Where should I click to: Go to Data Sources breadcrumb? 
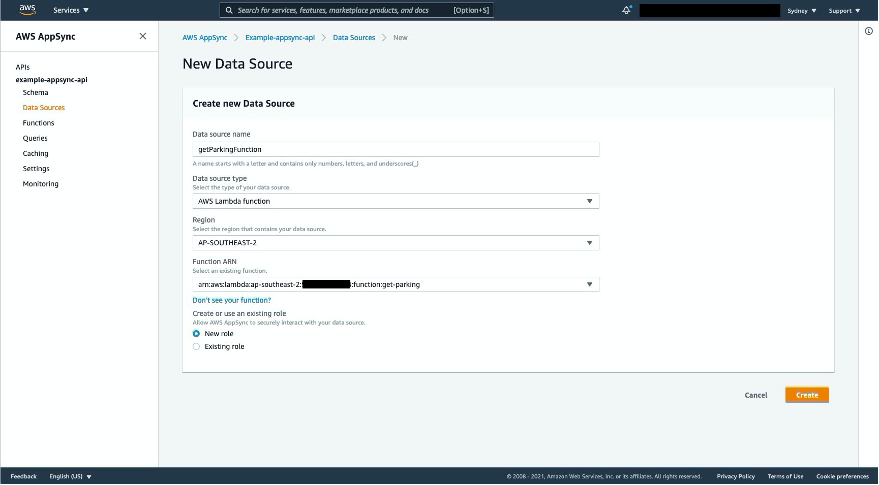coord(354,38)
